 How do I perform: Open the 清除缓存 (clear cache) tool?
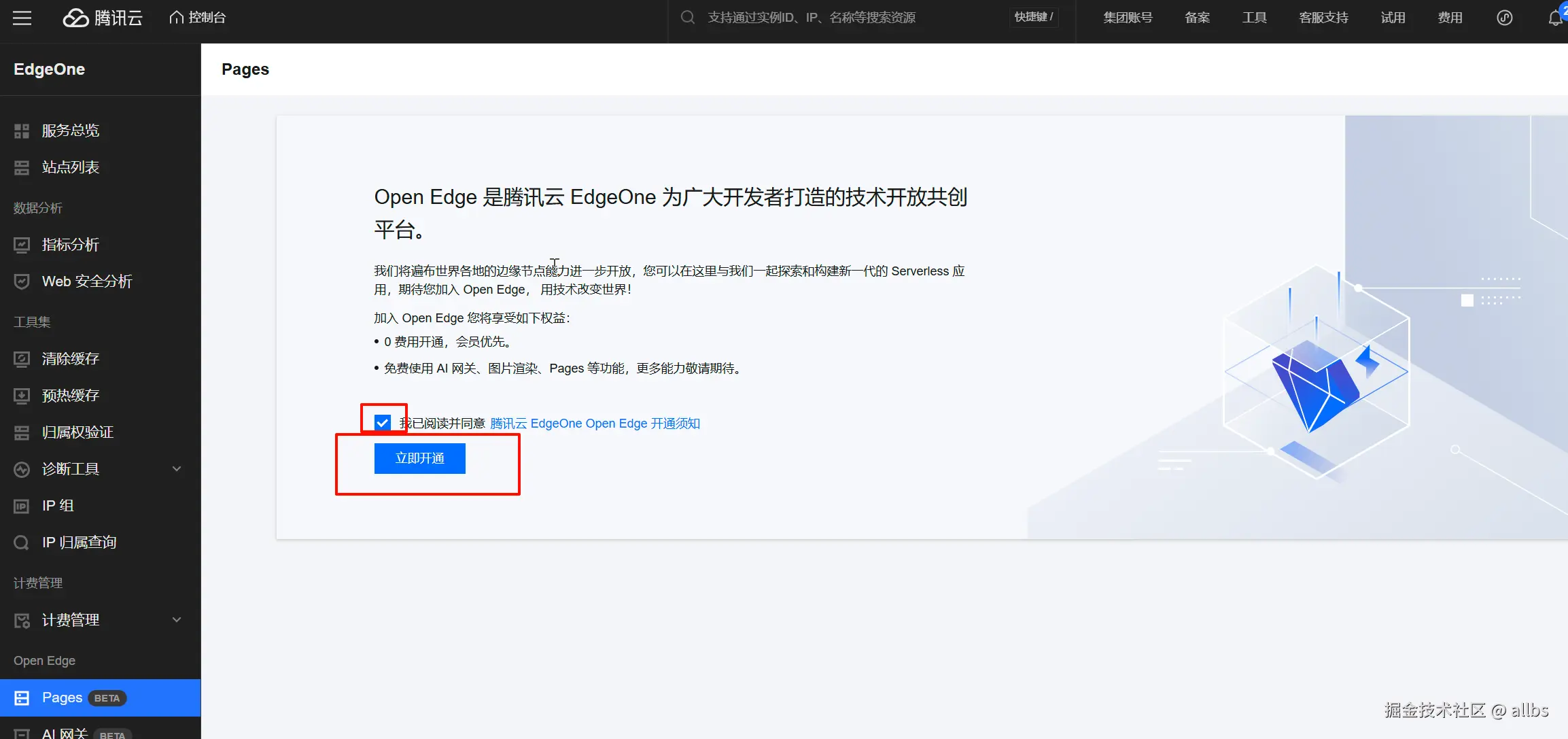[x=70, y=358]
